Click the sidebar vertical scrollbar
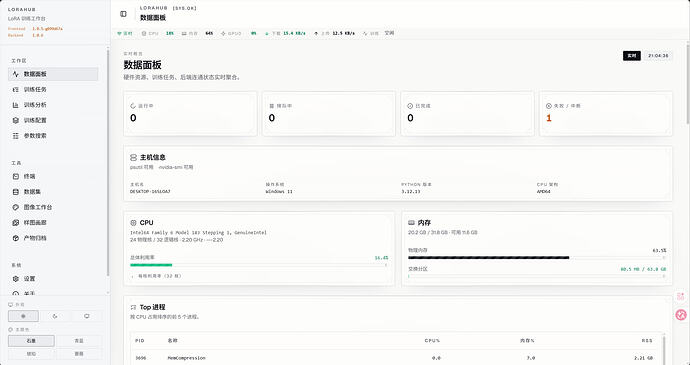Screen dimensions: 690x365 click(x=108, y=162)
